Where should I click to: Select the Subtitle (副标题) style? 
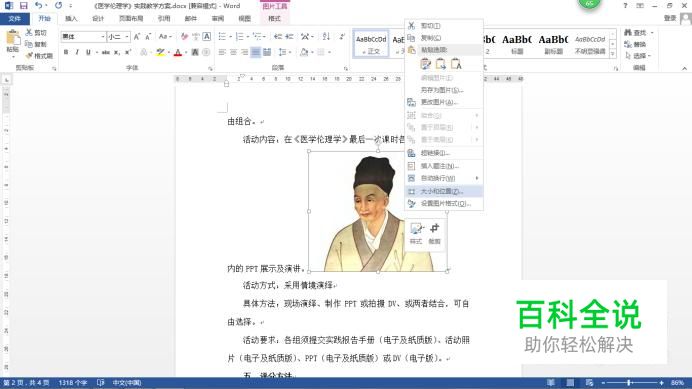pyautogui.click(x=553, y=44)
